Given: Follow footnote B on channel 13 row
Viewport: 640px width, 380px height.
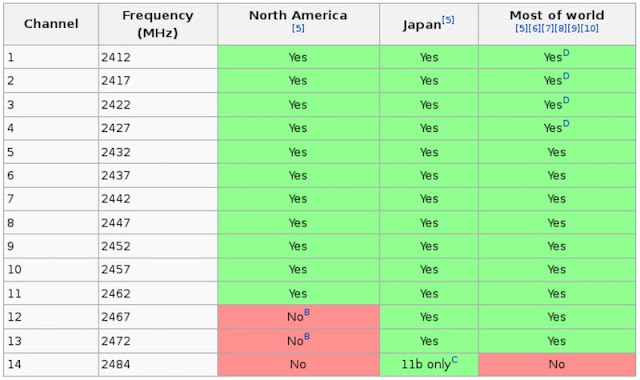Looking at the screenshot, I should pyautogui.click(x=307, y=337).
